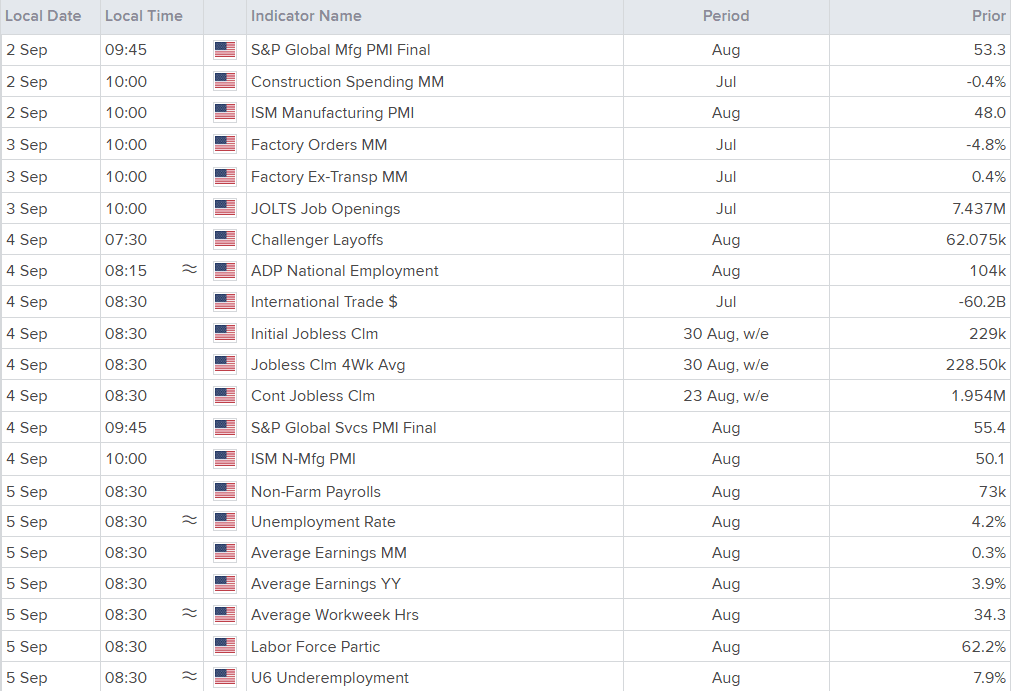Click the Prior column header
The width and height of the screenshot is (1012, 691).
point(988,16)
